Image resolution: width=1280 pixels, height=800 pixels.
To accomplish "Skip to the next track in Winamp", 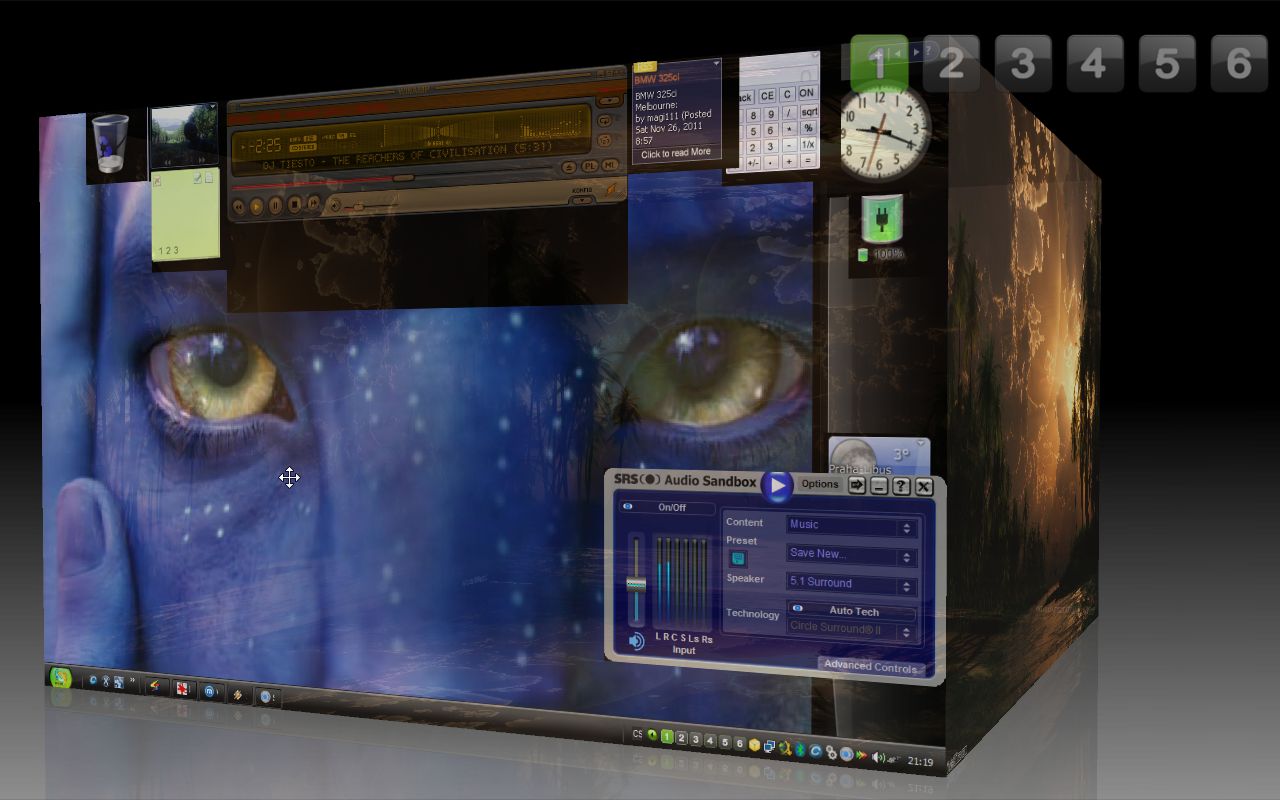I will click(313, 204).
